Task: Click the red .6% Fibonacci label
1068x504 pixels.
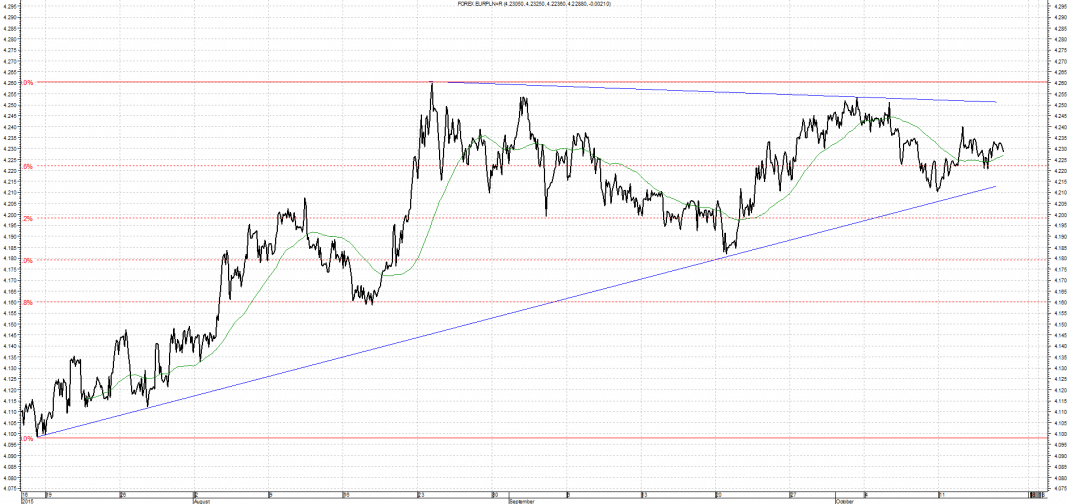Action: coord(27,166)
